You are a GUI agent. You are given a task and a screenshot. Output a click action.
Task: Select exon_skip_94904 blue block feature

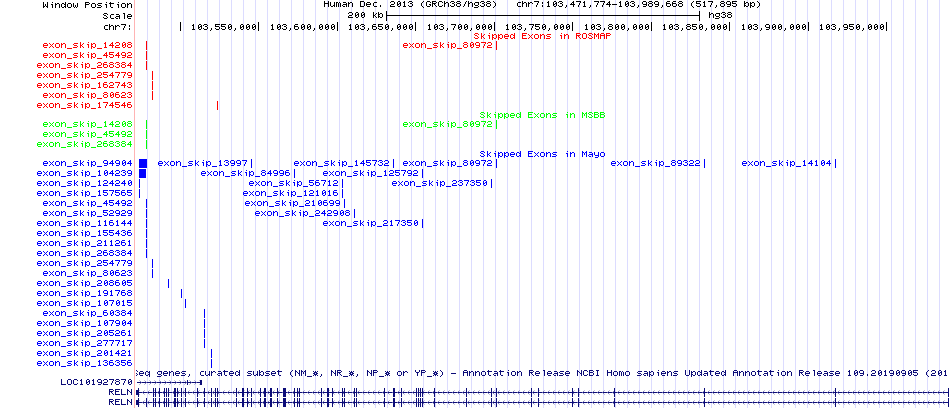143,163
